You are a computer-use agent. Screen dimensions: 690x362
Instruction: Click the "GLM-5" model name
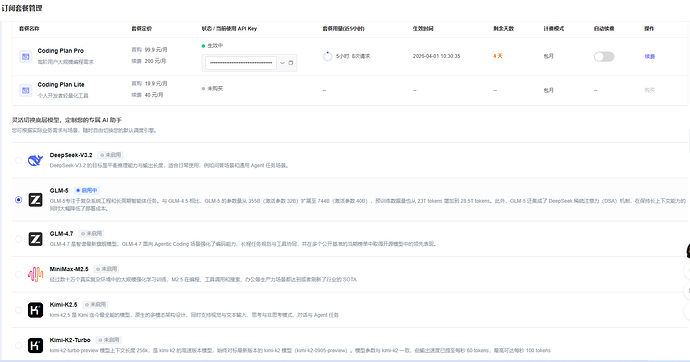click(x=59, y=190)
